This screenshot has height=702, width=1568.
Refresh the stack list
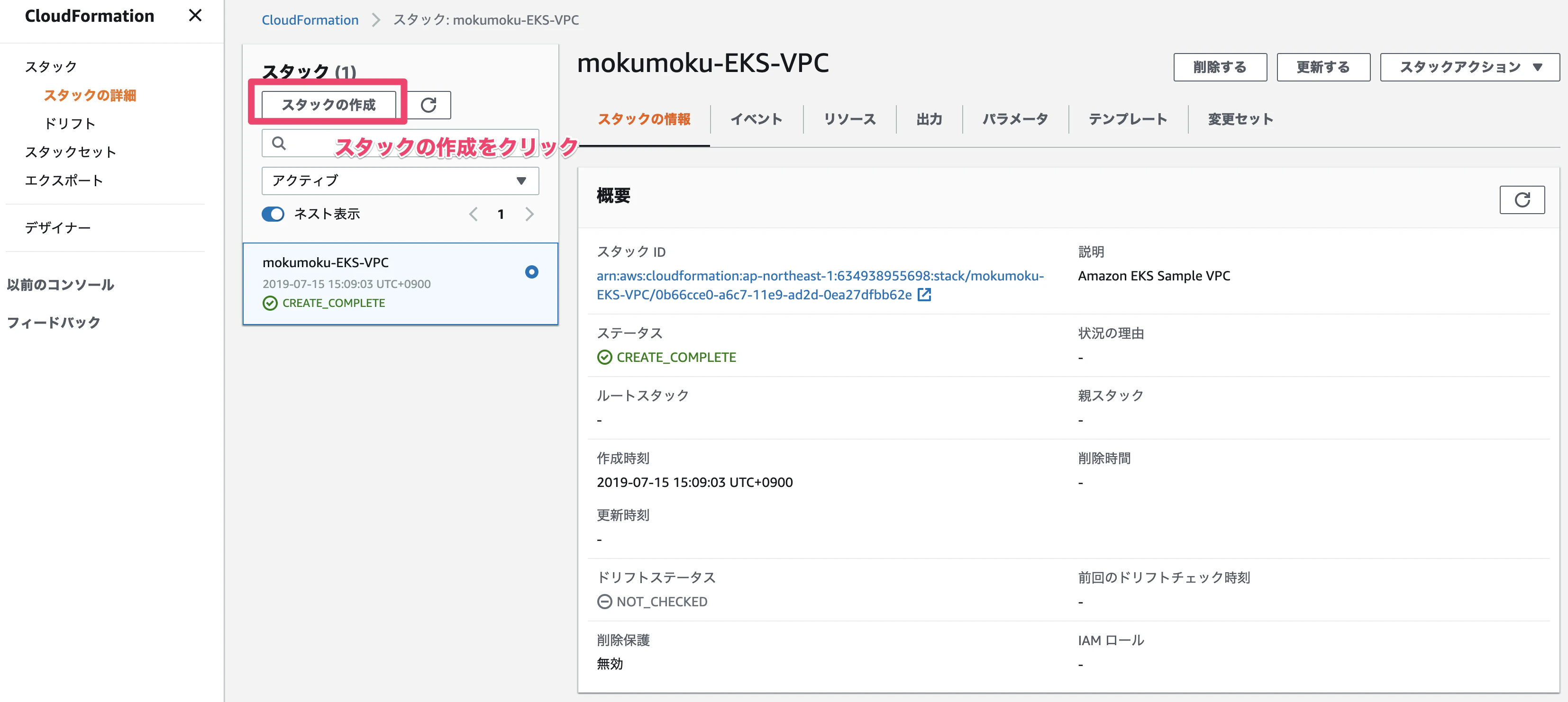click(428, 105)
